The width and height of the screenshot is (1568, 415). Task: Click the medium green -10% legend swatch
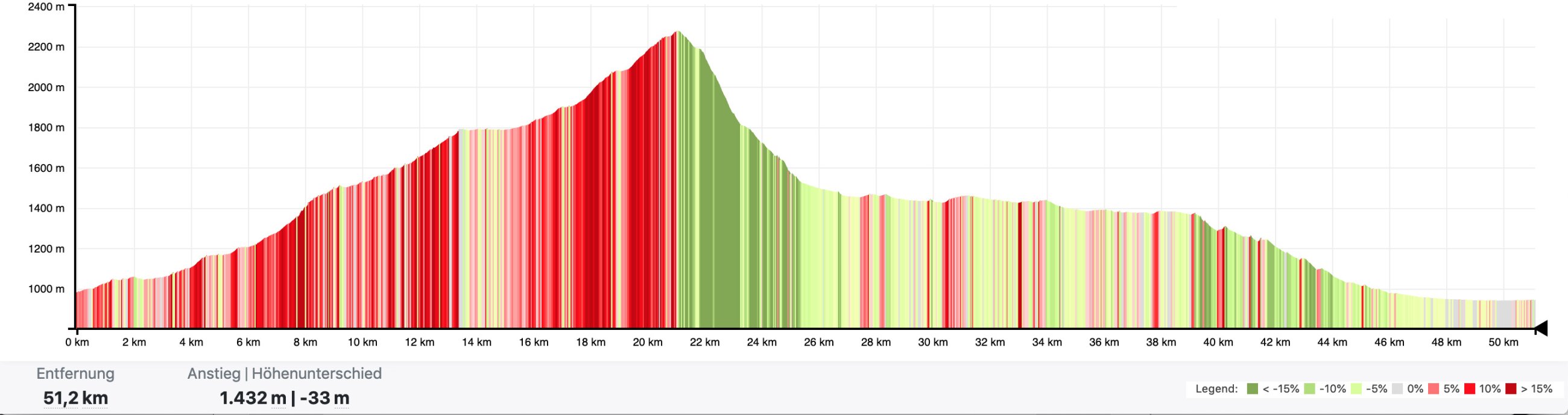(x=1309, y=389)
